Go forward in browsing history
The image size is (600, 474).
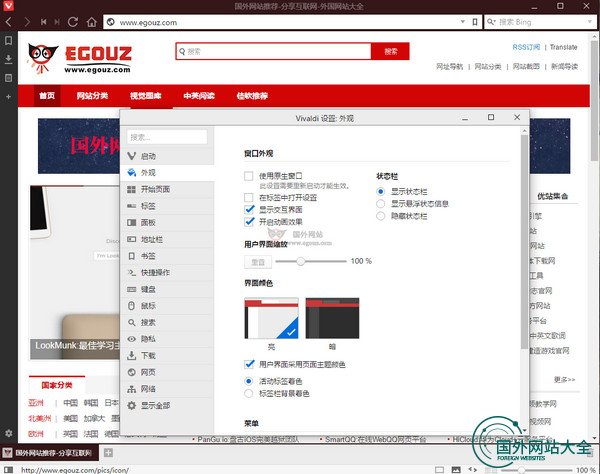point(27,22)
